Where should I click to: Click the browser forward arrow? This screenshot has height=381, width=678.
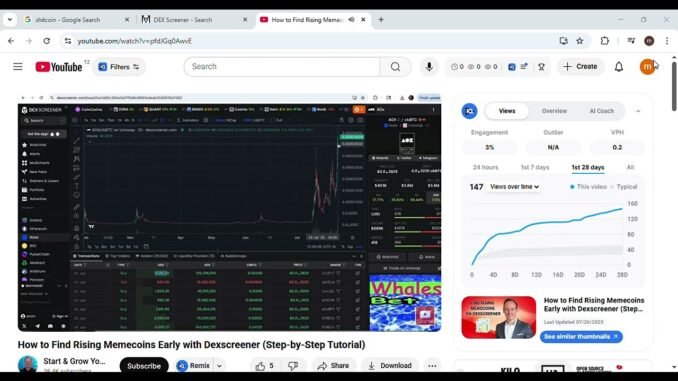click(x=29, y=41)
